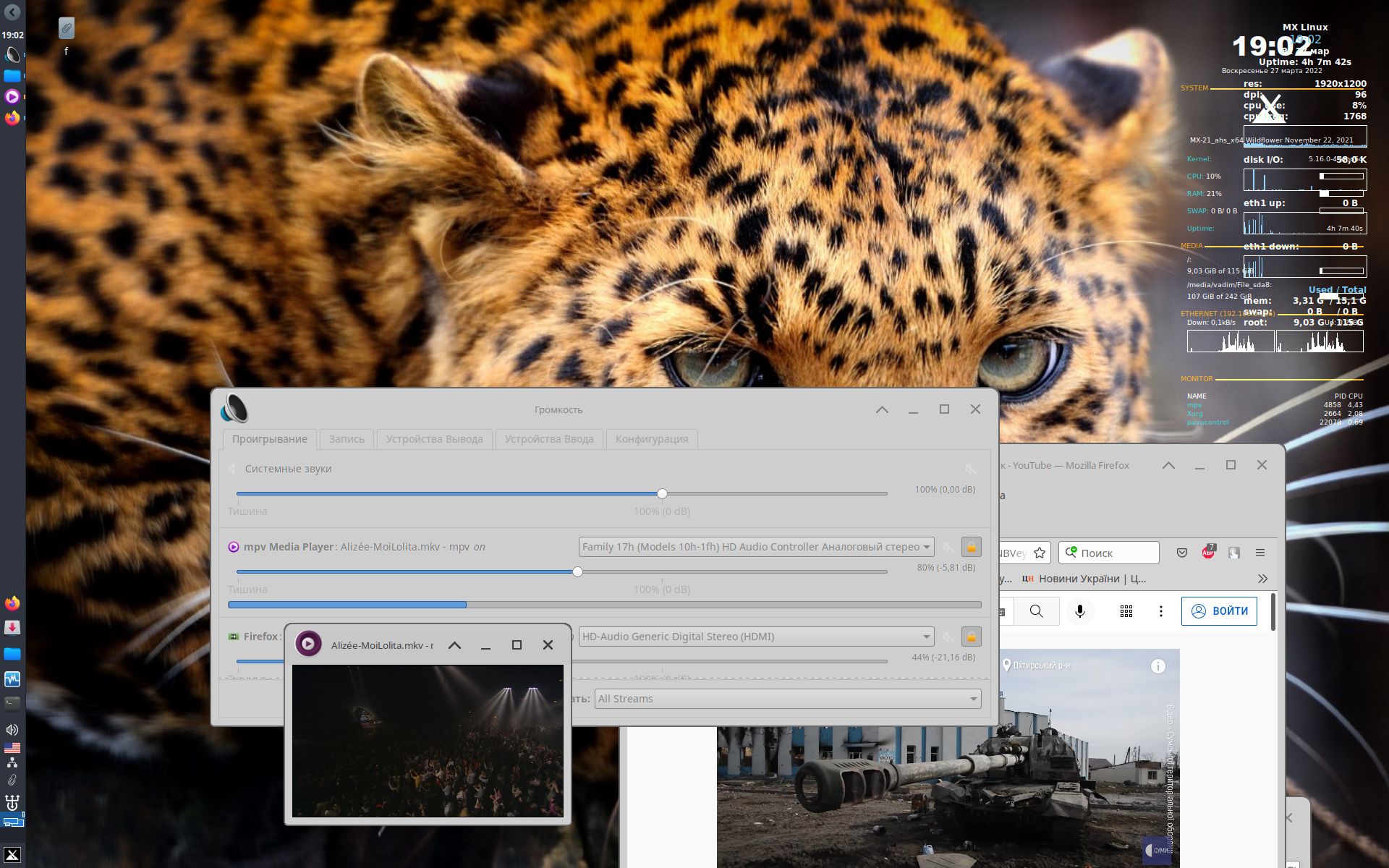Open Новини України bookmark link
The height and width of the screenshot is (868, 1389).
(x=1084, y=579)
